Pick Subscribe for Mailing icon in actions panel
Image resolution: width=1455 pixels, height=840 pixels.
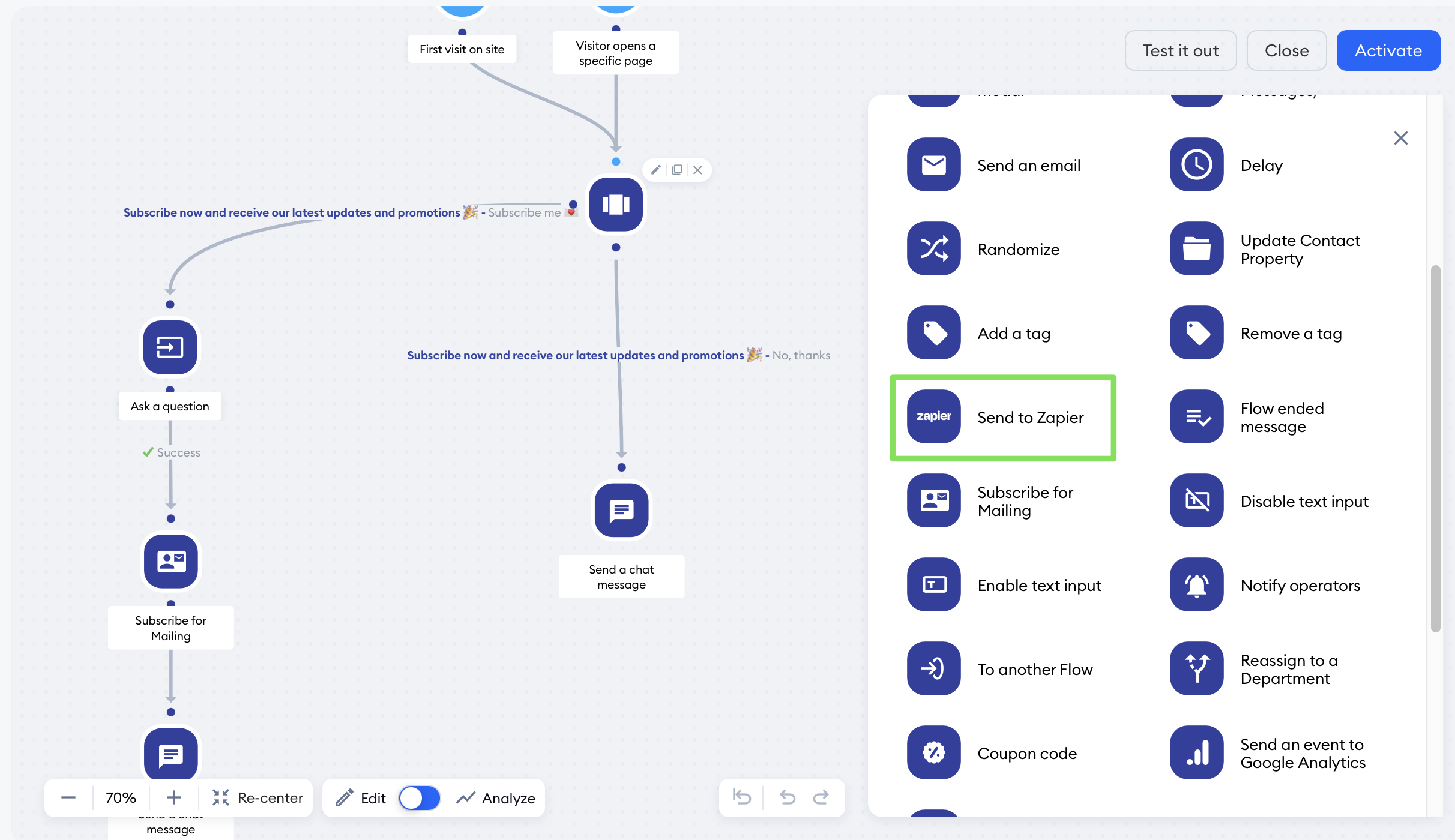tap(933, 501)
